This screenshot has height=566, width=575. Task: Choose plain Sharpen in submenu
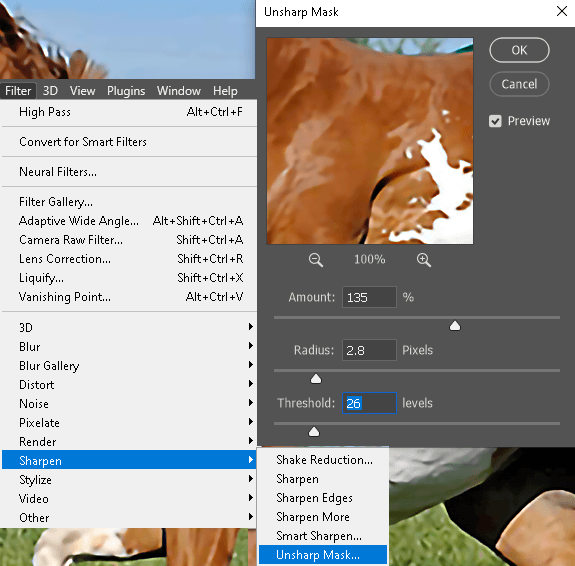pyautogui.click(x=323, y=479)
